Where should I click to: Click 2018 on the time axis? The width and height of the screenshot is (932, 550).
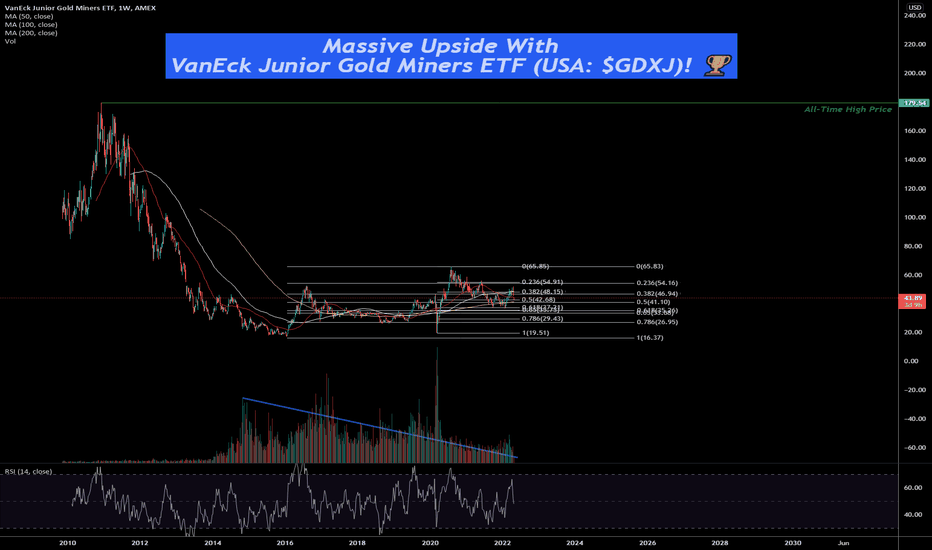click(357, 543)
